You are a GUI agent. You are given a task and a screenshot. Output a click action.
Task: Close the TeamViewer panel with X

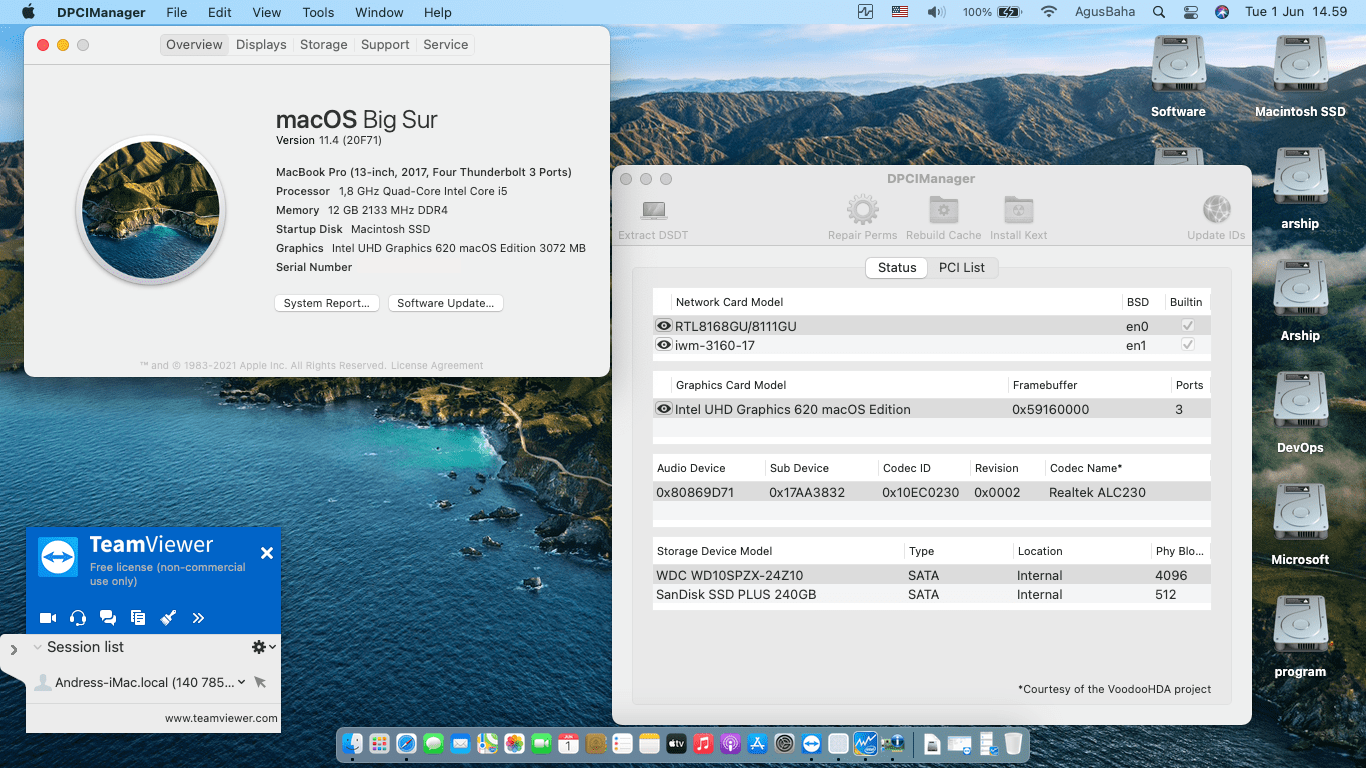click(x=267, y=553)
